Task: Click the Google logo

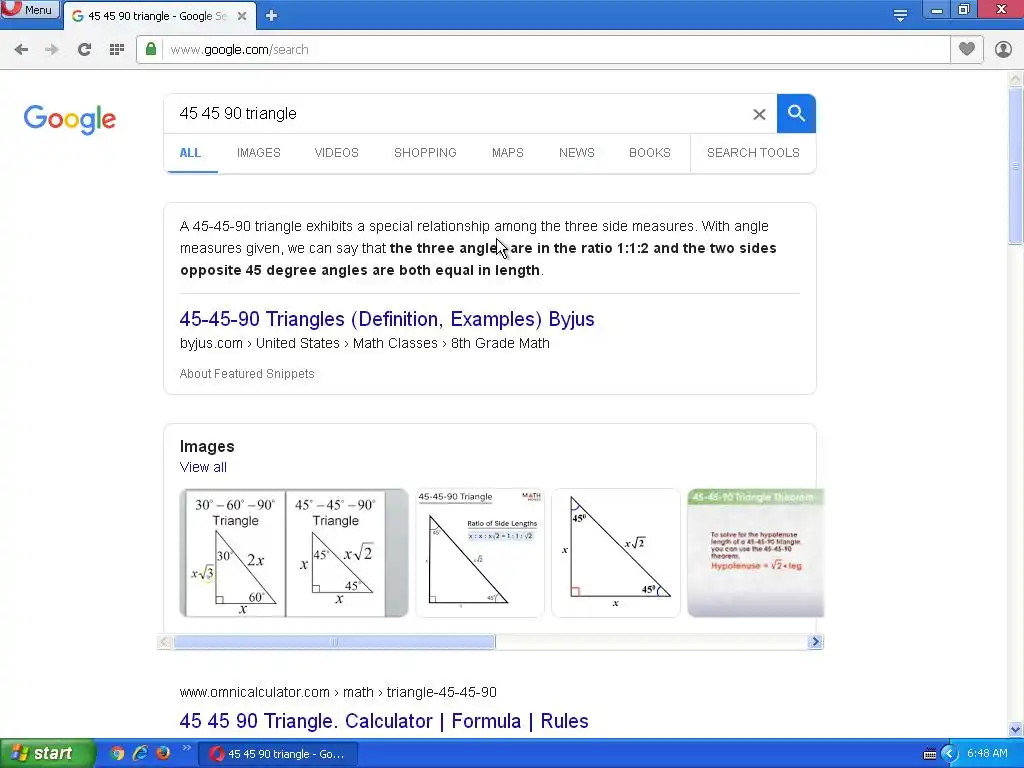Action: tap(70, 119)
